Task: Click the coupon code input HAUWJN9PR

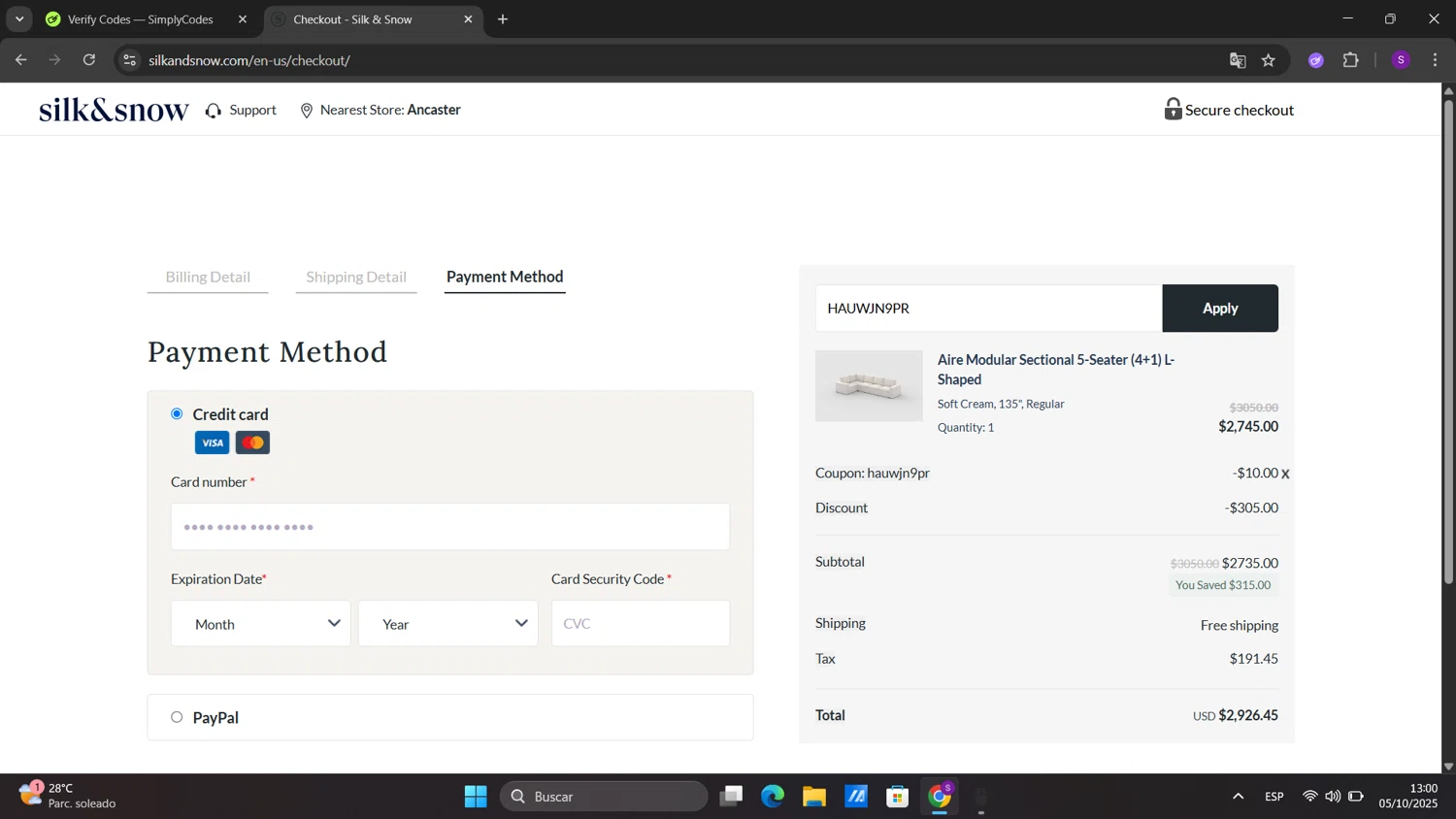Action: click(989, 308)
